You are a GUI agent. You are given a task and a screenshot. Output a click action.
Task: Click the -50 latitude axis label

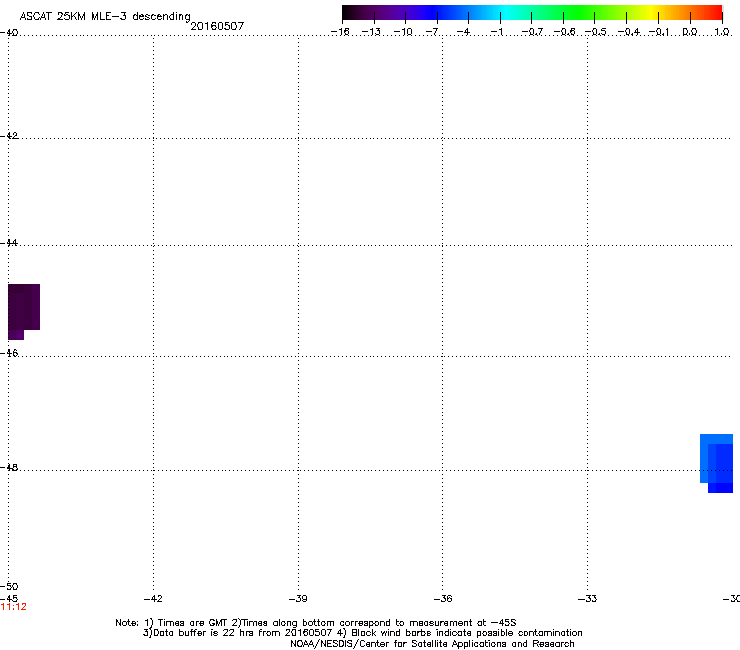(9, 587)
